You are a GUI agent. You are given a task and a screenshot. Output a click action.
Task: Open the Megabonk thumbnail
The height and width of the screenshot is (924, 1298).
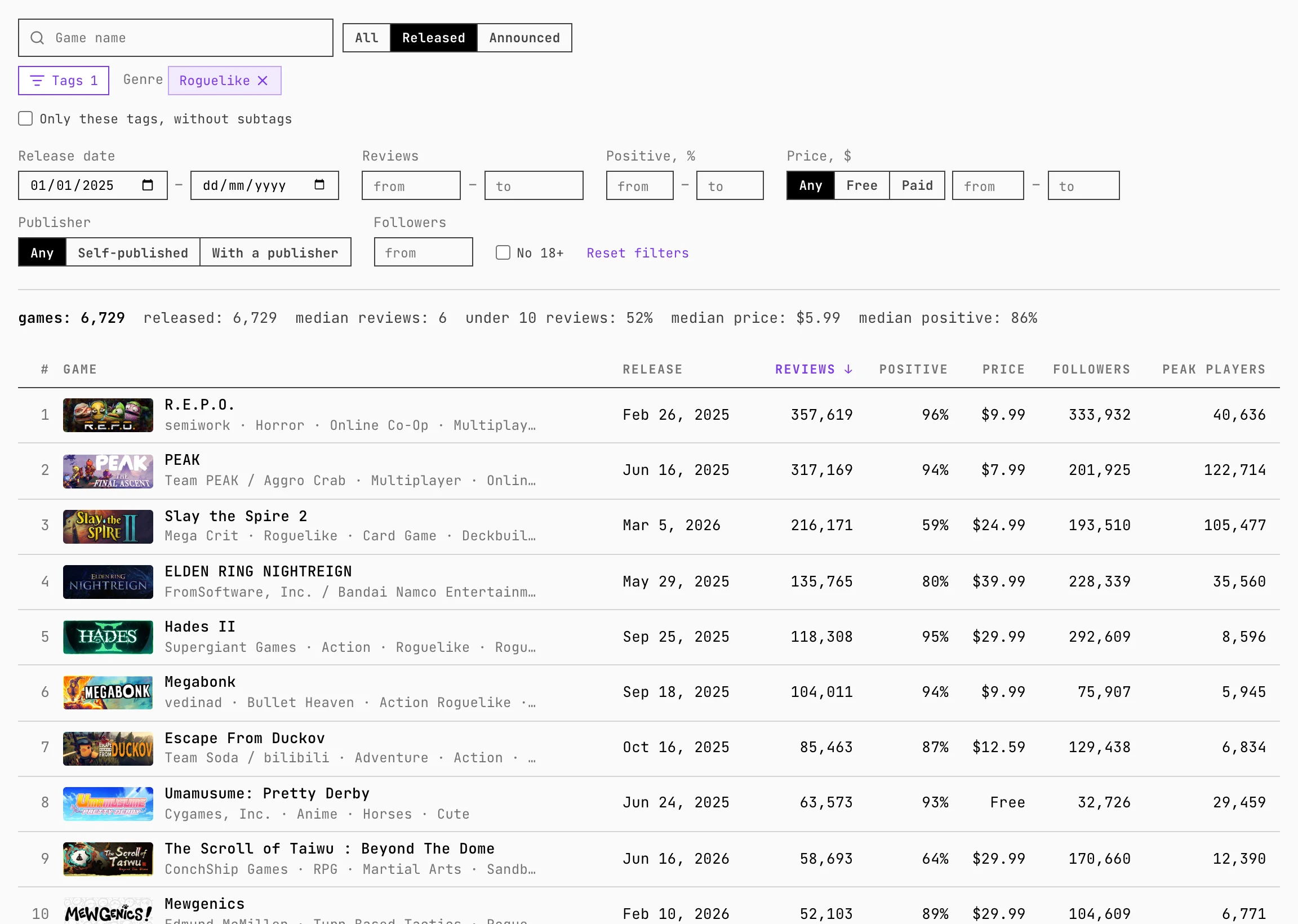[x=108, y=692]
